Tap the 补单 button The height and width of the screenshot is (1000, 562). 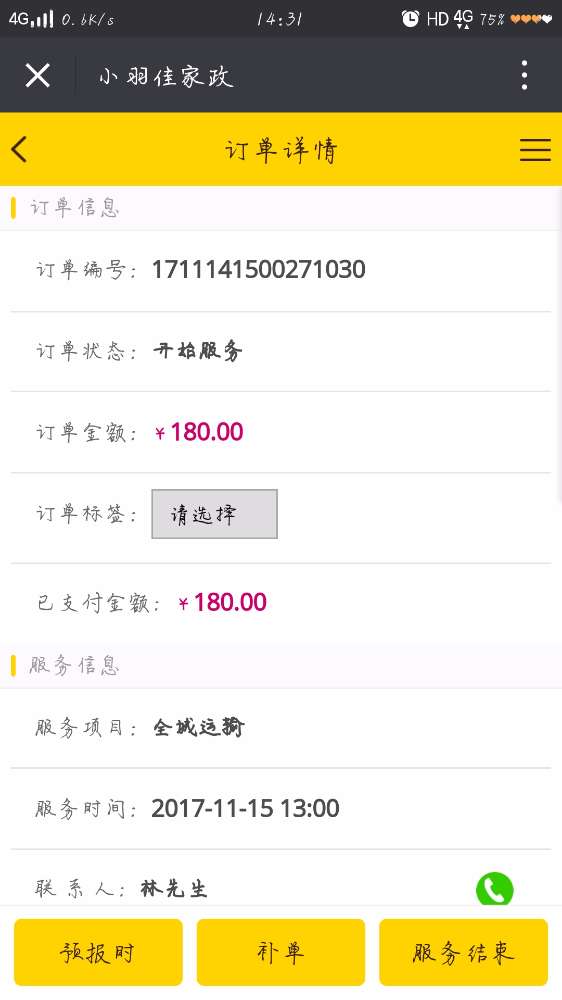[x=281, y=952]
